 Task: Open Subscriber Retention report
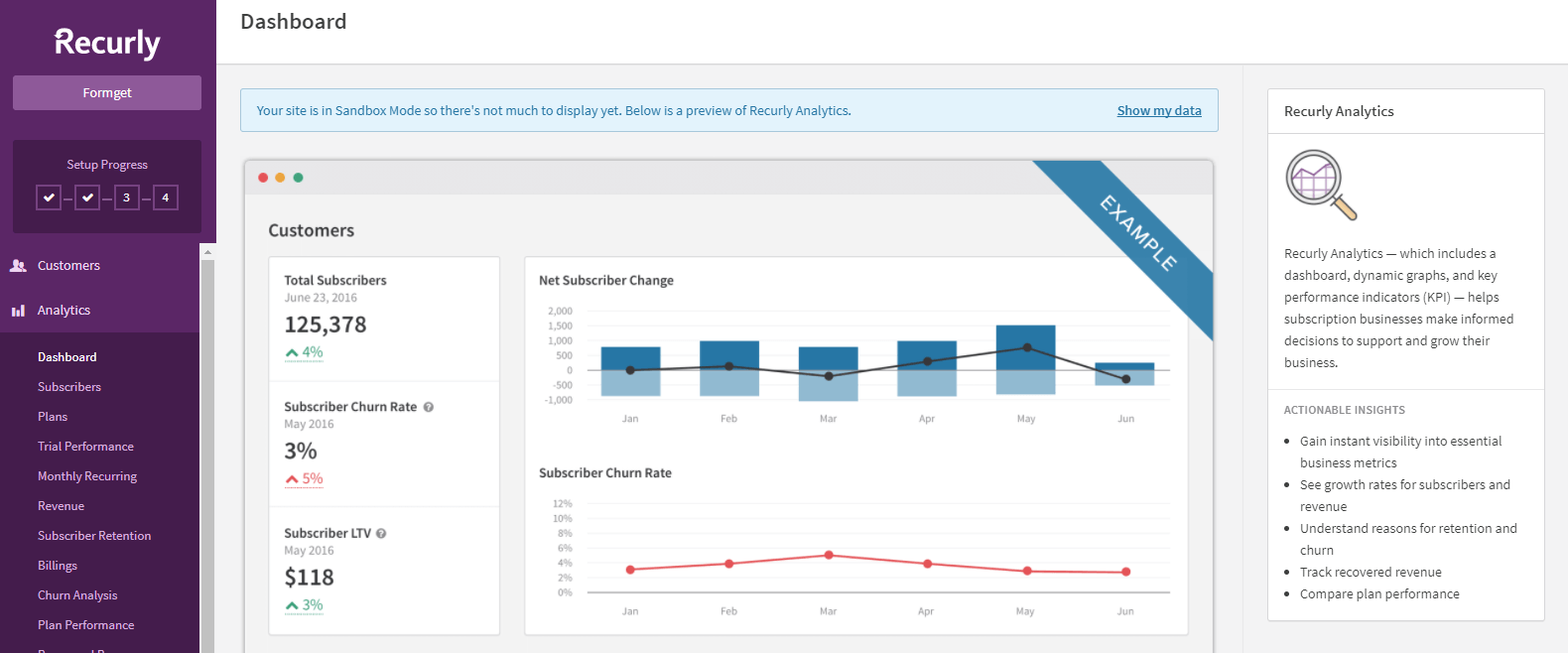pyautogui.click(x=94, y=536)
